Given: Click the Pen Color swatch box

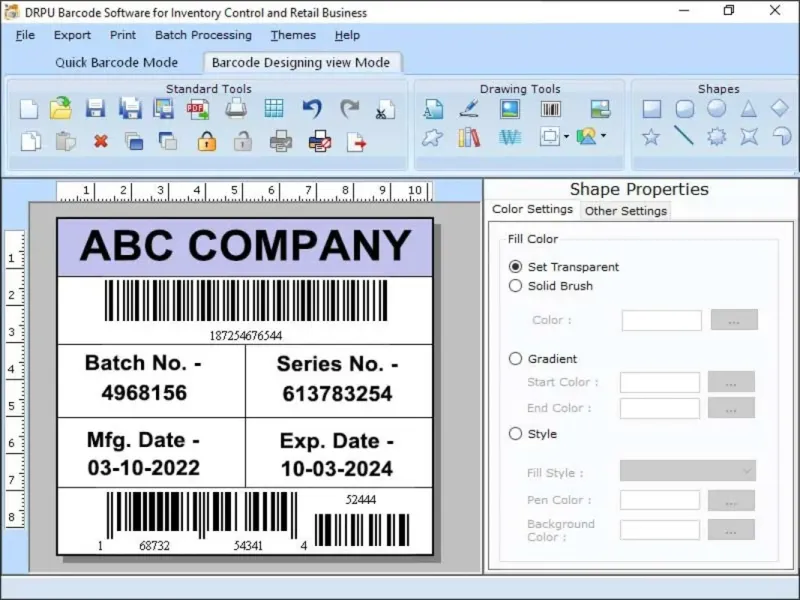Looking at the screenshot, I should pyautogui.click(x=660, y=500).
